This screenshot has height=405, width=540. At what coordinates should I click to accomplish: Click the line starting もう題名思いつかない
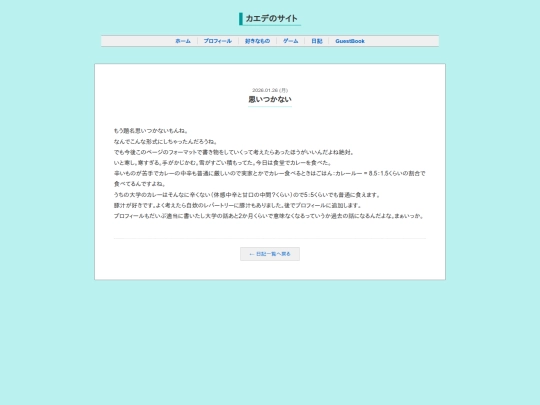tap(151, 131)
